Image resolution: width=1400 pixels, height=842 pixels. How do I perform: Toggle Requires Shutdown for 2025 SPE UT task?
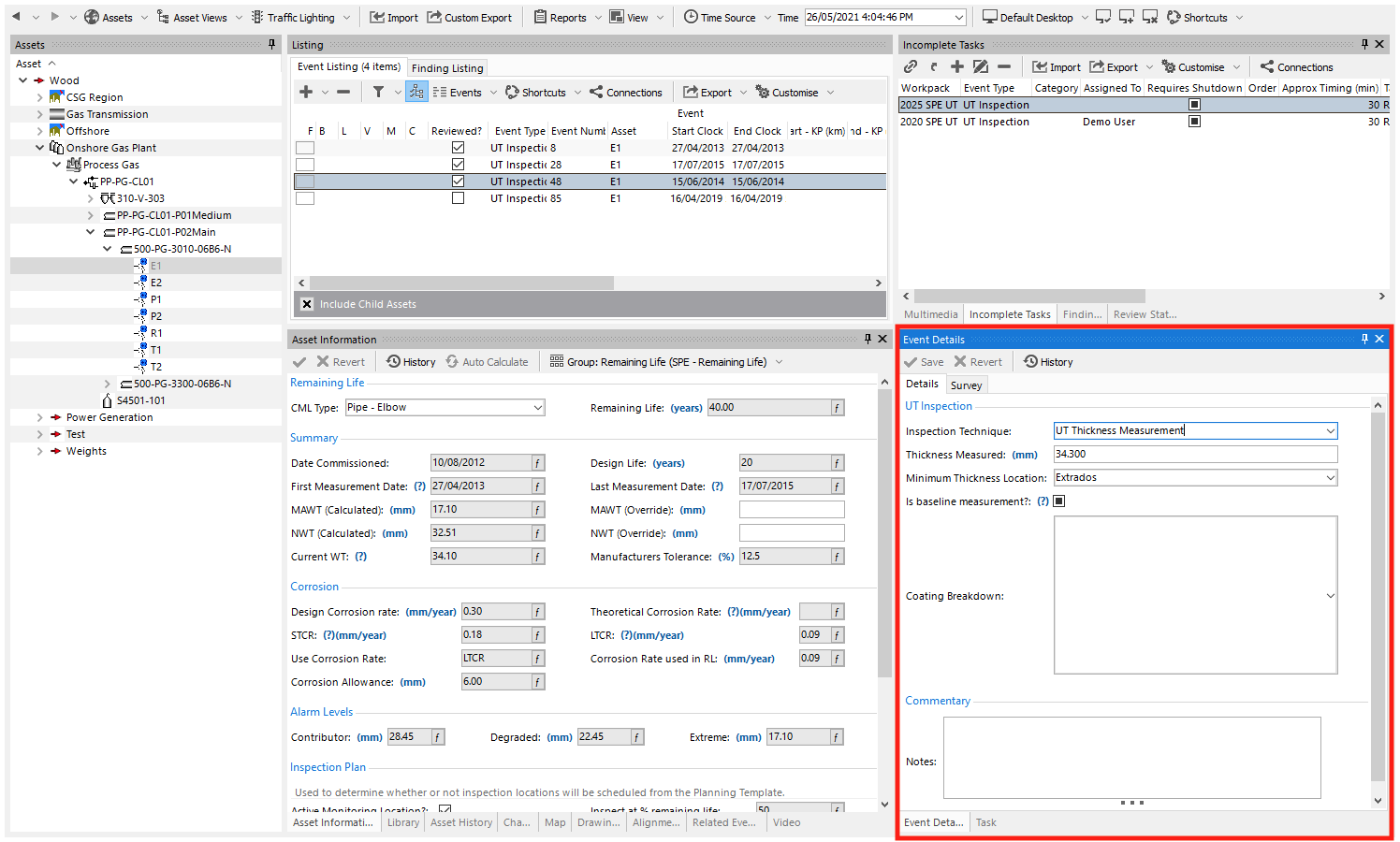coord(1194,105)
